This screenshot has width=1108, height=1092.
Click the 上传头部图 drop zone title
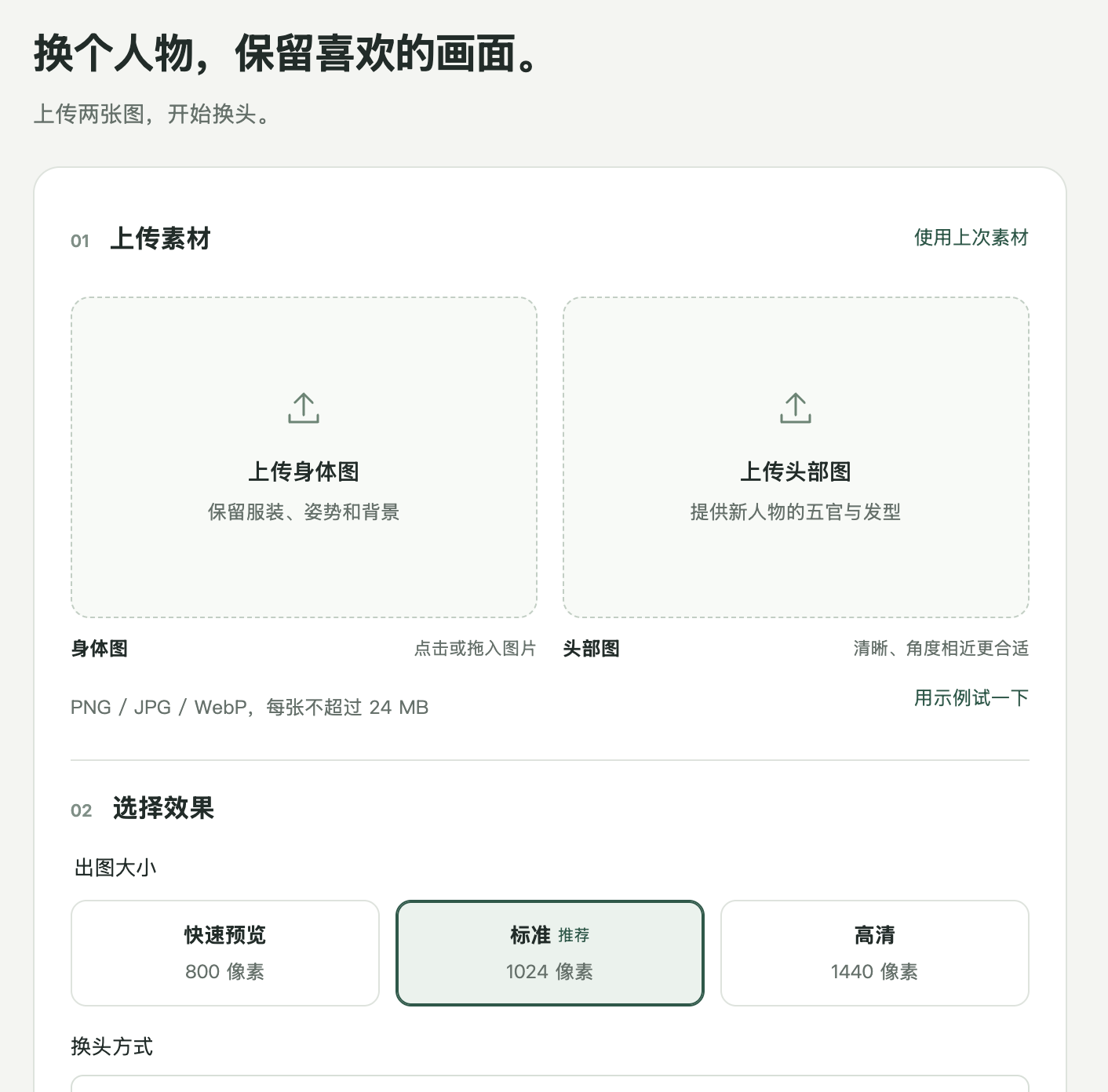796,471
